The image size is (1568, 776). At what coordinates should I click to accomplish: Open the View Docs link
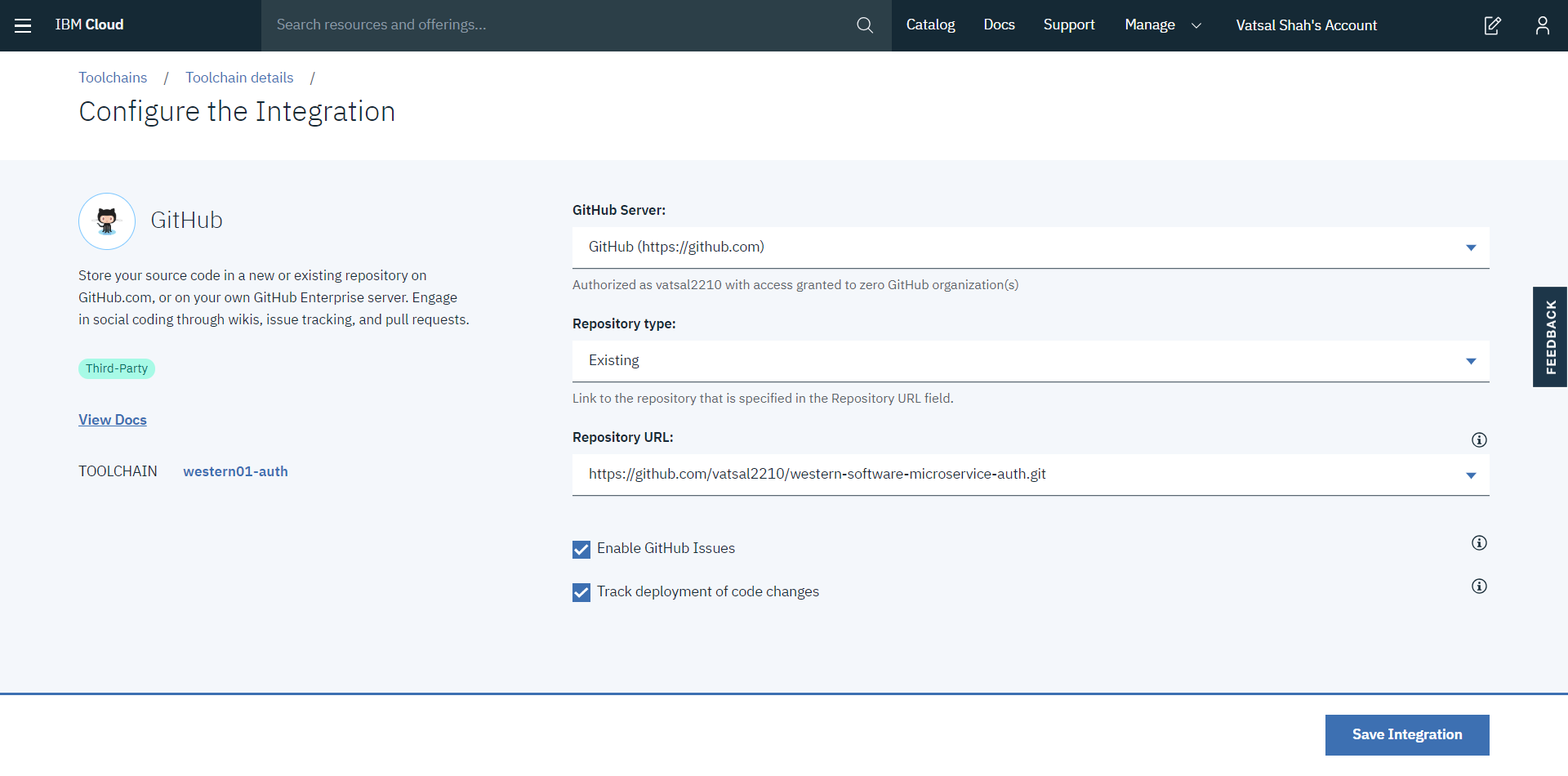113,420
